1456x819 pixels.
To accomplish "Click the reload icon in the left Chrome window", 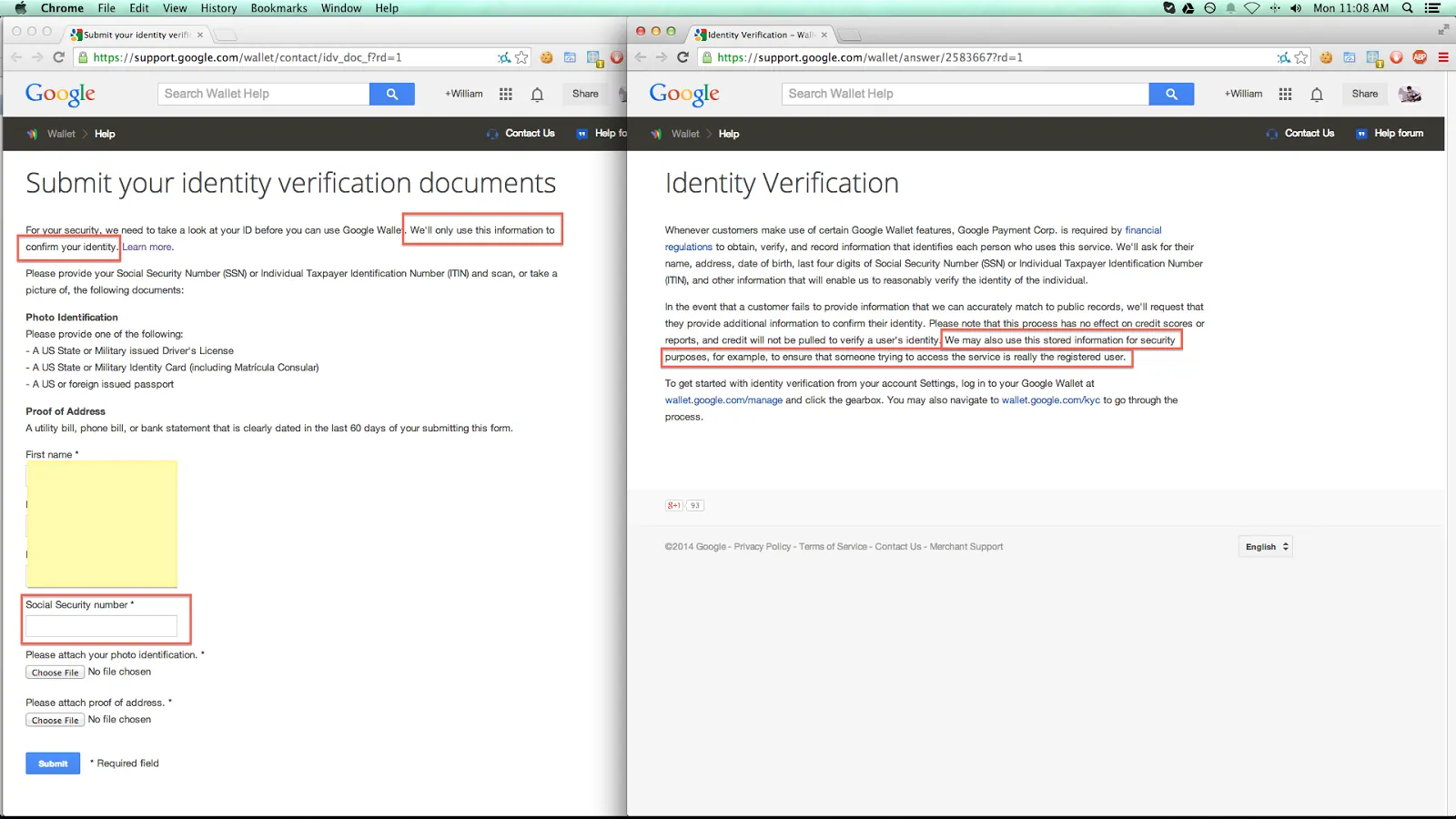I will [58, 57].
